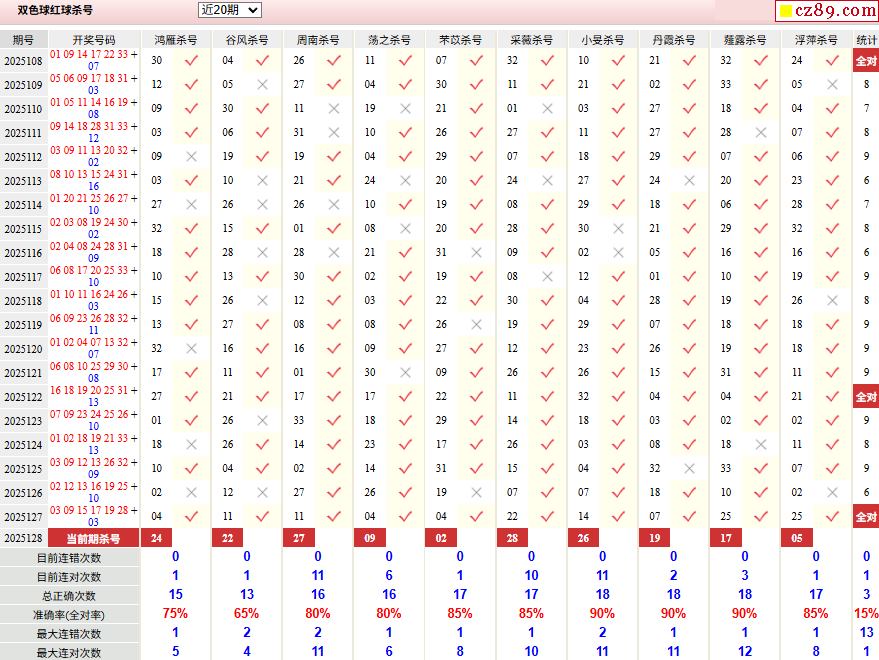Click the cross icon for 谷风杀号 in row 2025109

tap(262, 85)
